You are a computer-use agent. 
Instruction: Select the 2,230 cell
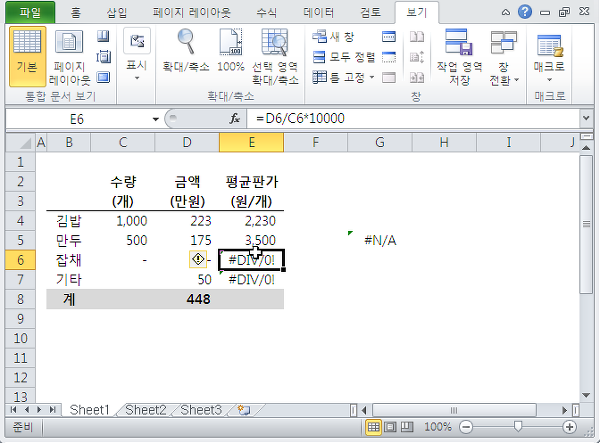click(x=251, y=221)
